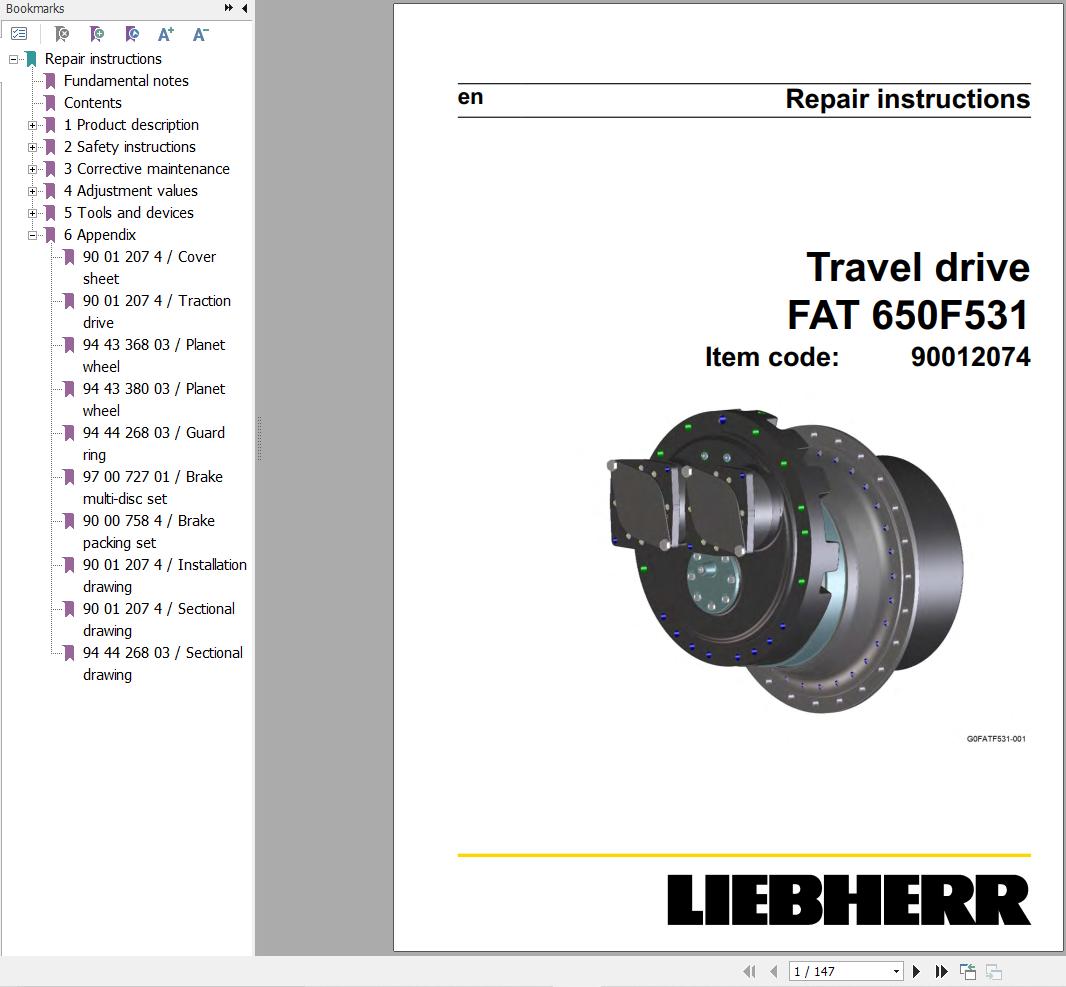This screenshot has height=987, width=1066.
Task: Open 94 43 380 03 / Planet wheel bookmark
Action: click(x=154, y=400)
